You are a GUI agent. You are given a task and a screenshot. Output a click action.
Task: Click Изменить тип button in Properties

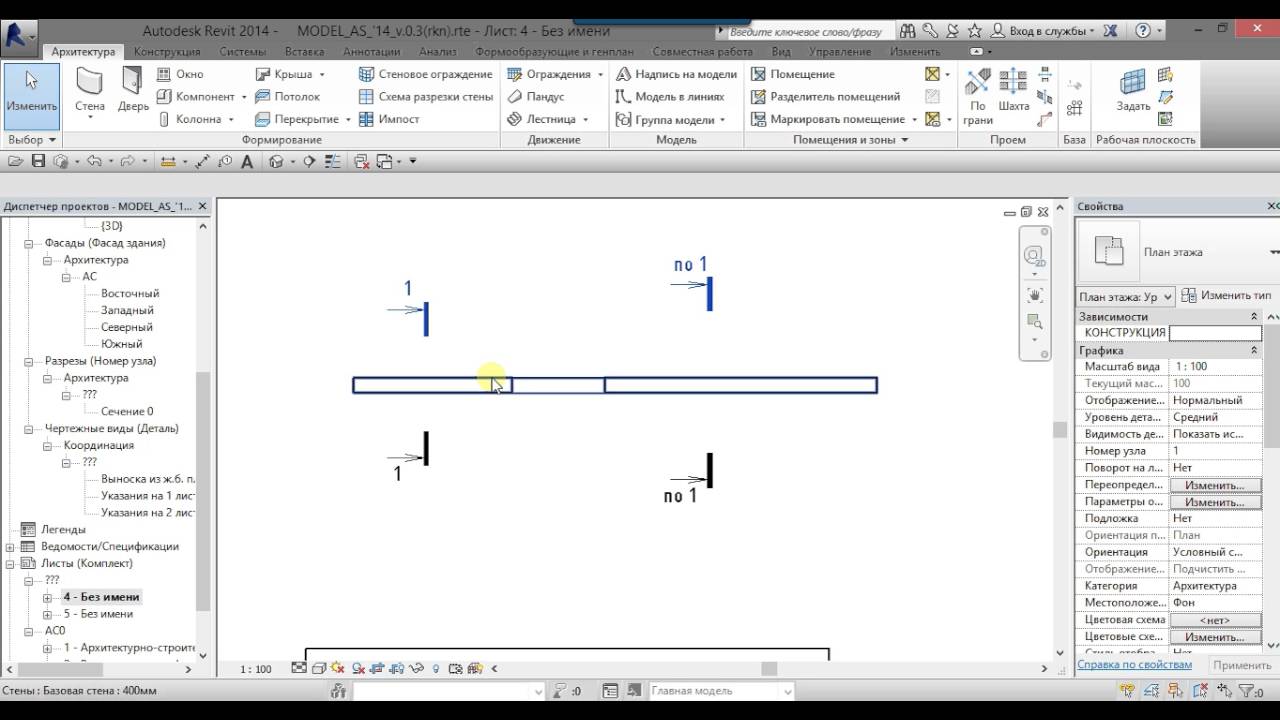click(x=1227, y=296)
